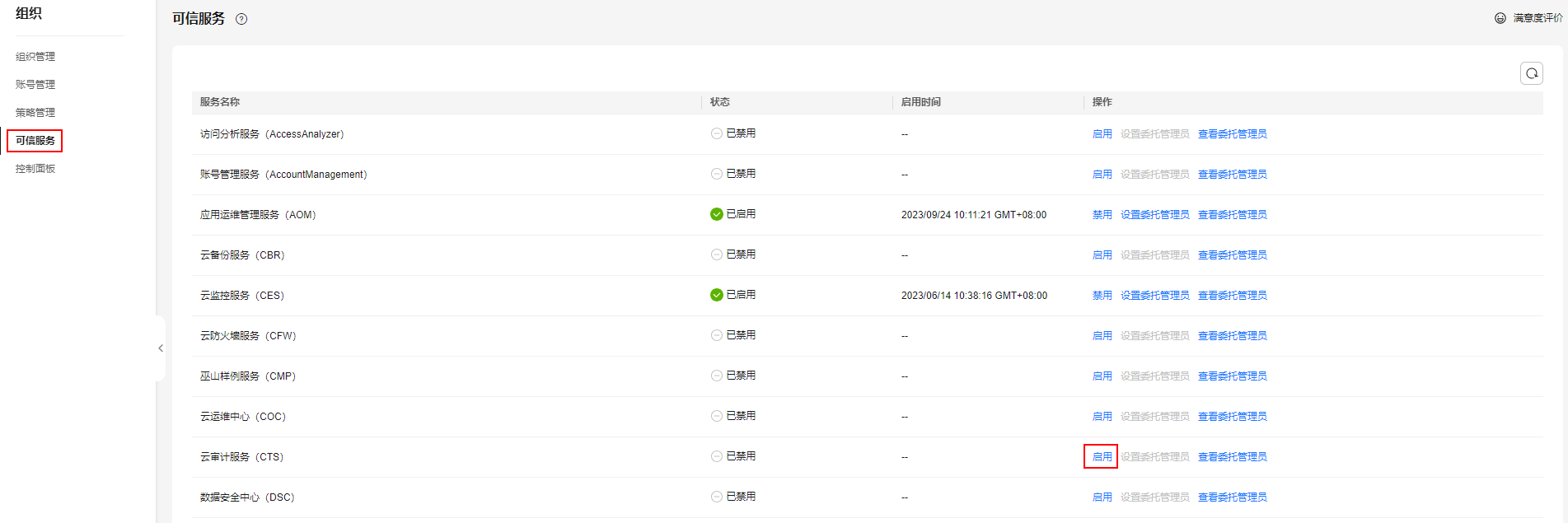Collapse the left sidebar with arrow handle
The height and width of the screenshot is (523, 1568).
click(x=161, y=348)
